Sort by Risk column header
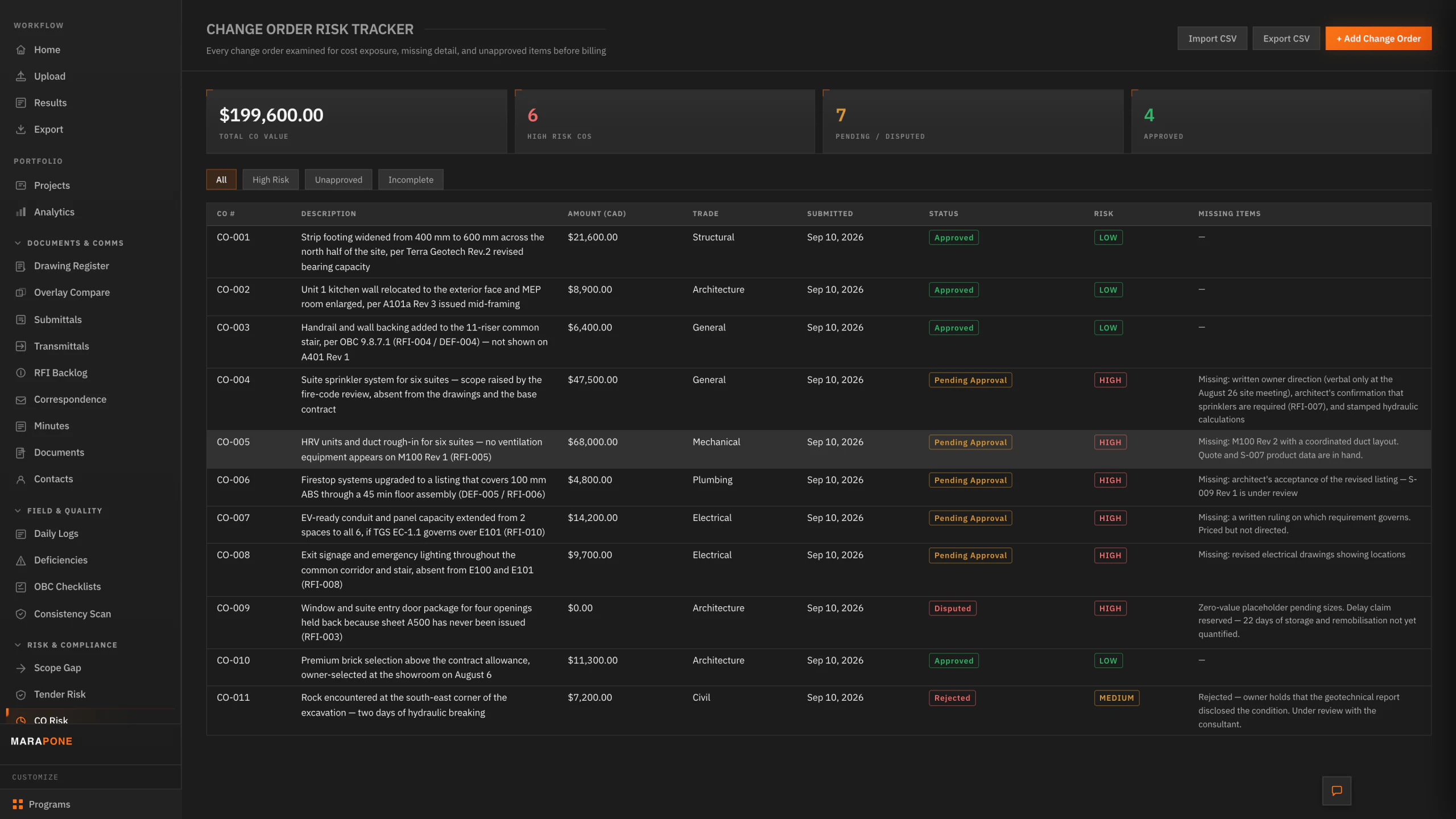Viewport: 1456px width, 819px height. point(1103,214)
